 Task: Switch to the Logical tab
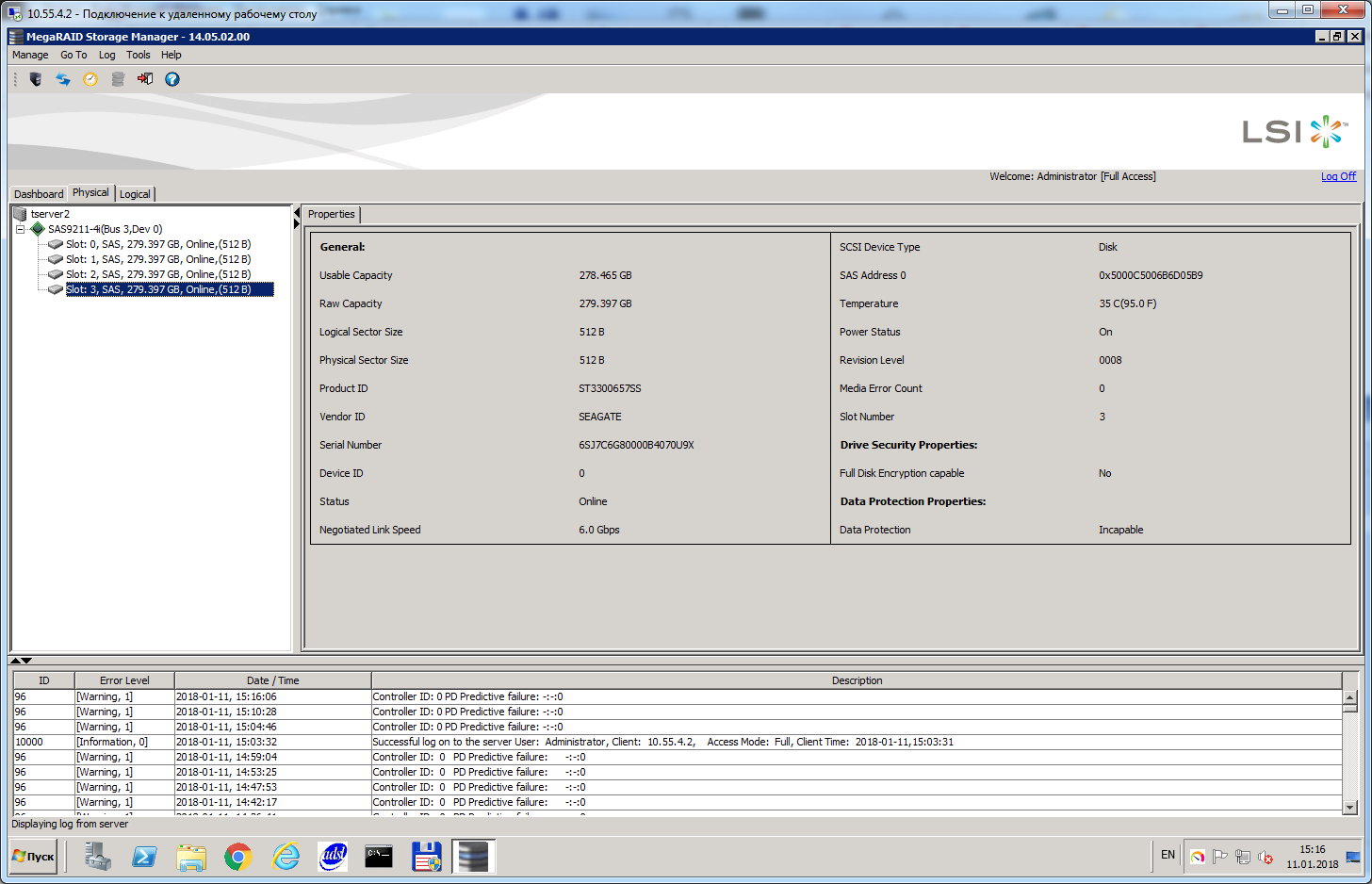[135, 194]
